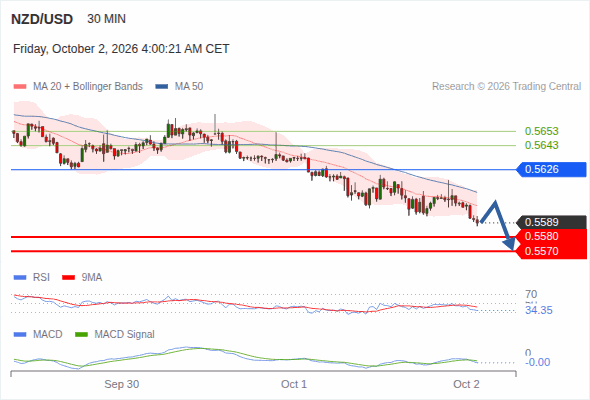Viewport: 590px width, 400px height.
Task: Click the RSI legend color swatch
Action: pyautogui.click(x=20, y=278)
